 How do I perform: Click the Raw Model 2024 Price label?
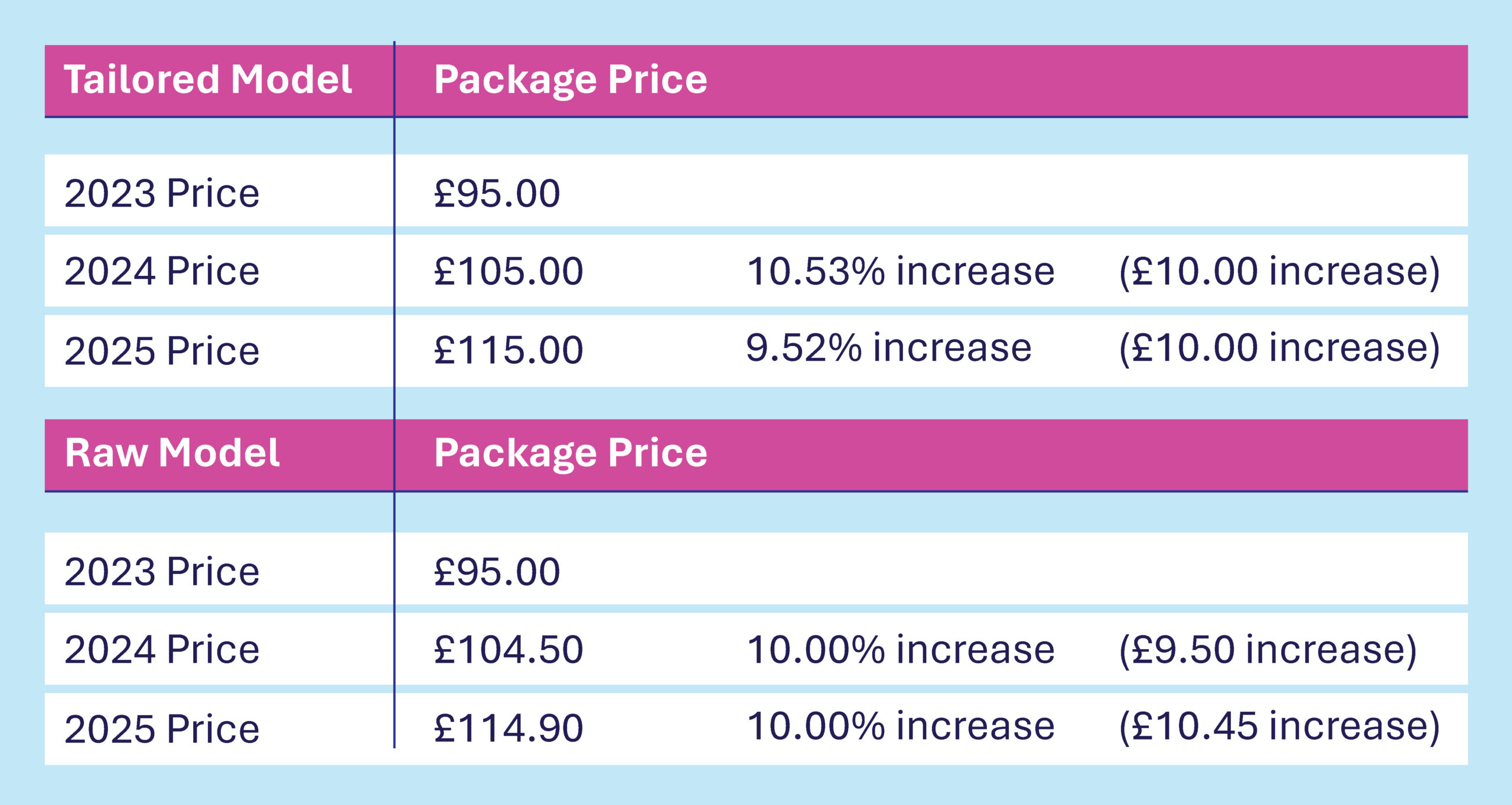162,650
